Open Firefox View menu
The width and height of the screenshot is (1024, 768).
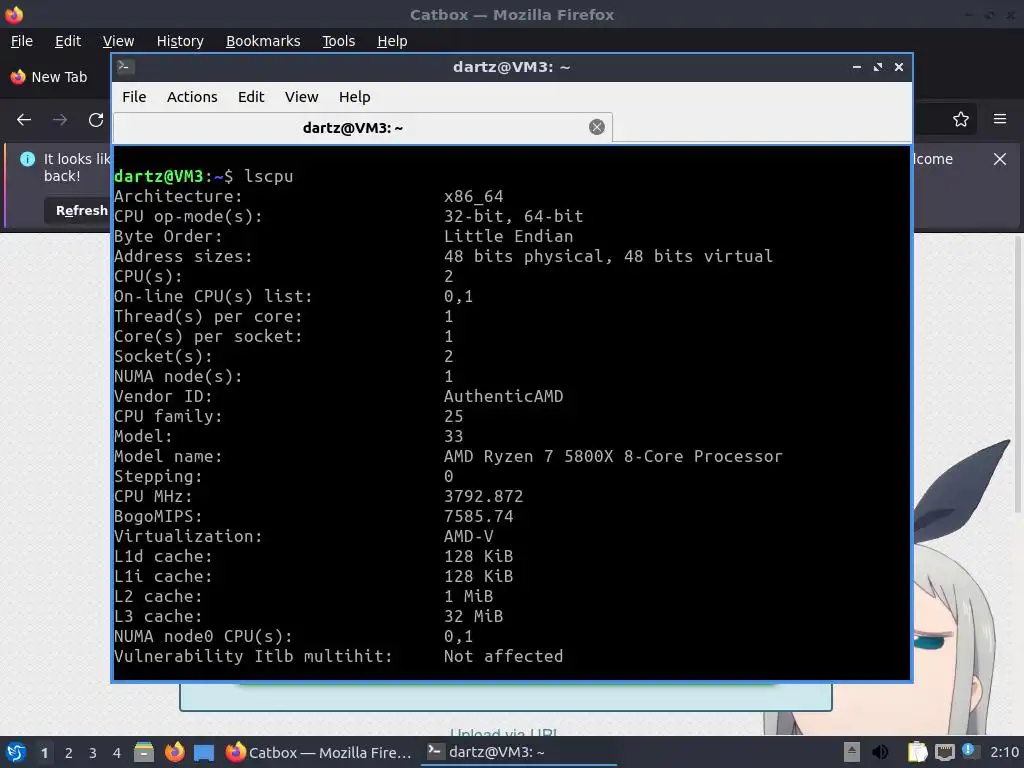[118, 41]
